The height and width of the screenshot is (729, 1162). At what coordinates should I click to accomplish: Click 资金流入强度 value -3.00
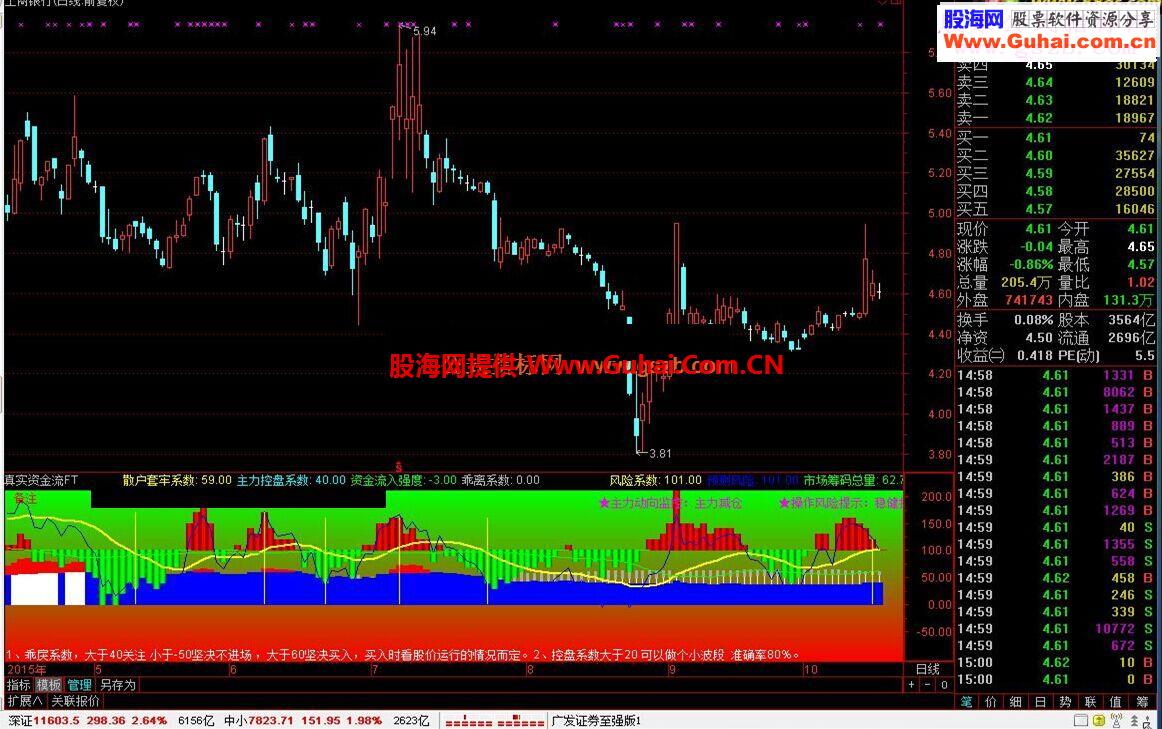tap(443, 480)
